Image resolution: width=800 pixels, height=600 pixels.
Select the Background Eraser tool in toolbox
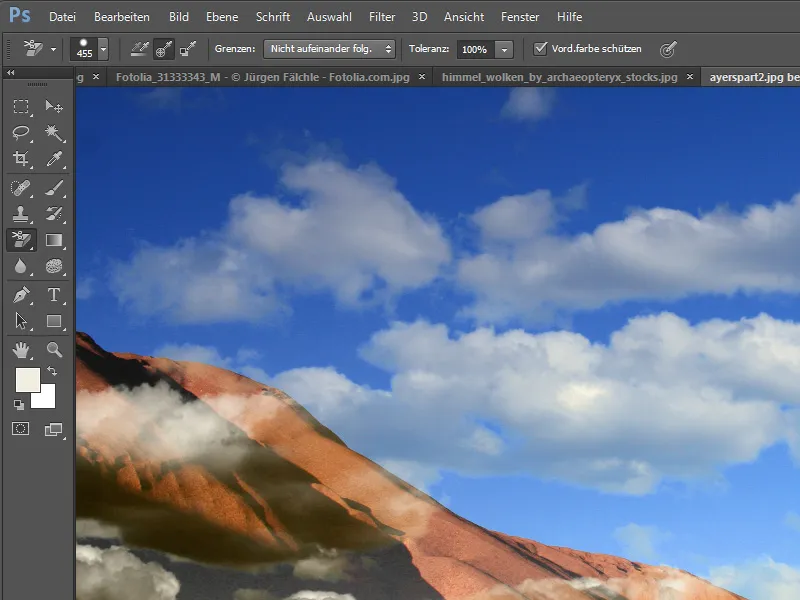click(x=21, y=240)
